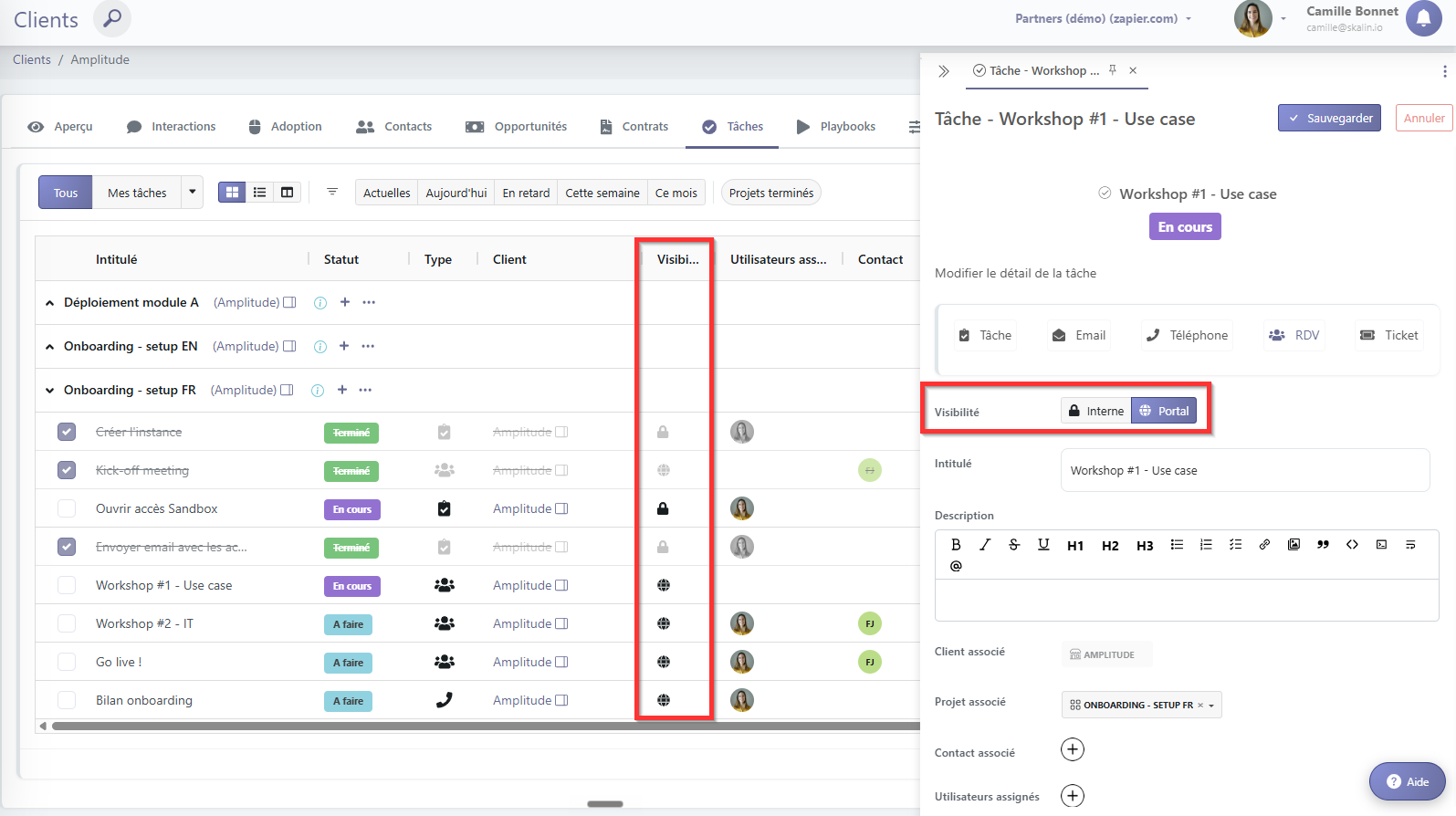Open the filter lines icon
Viewport: 1456px width, 816px height.
click(x=332, y=192)
